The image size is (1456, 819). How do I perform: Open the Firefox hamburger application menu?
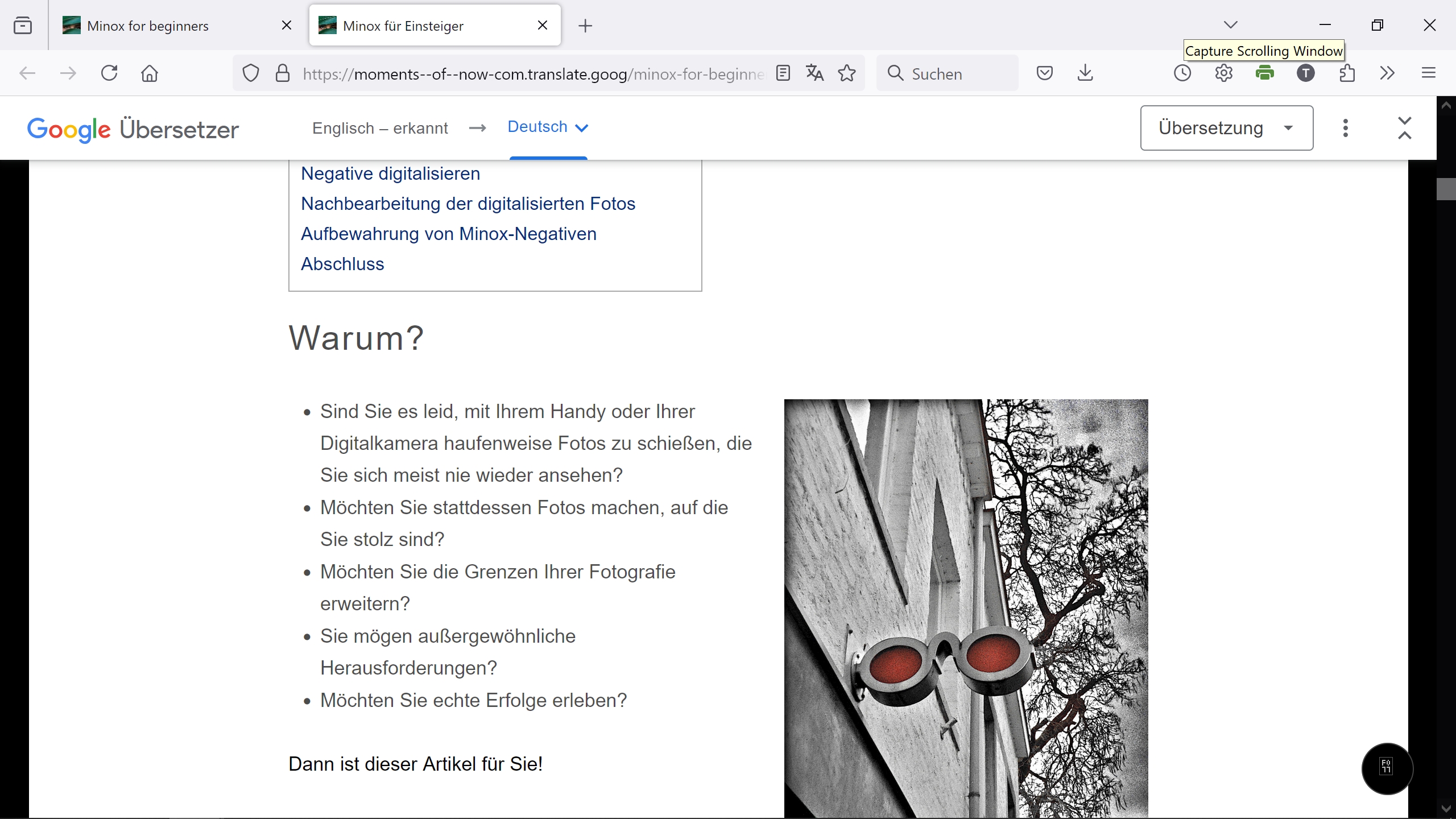click(x=1429, y=73)
